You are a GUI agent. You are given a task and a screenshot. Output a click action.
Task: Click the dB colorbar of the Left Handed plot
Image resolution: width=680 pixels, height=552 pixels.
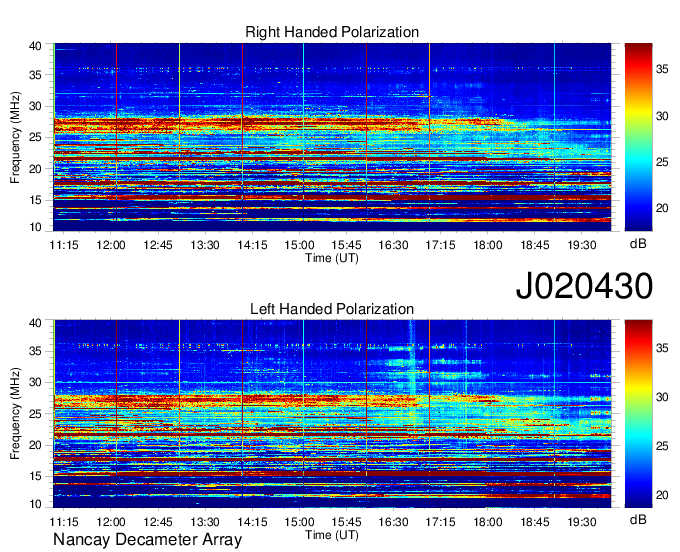pos(638,414)
